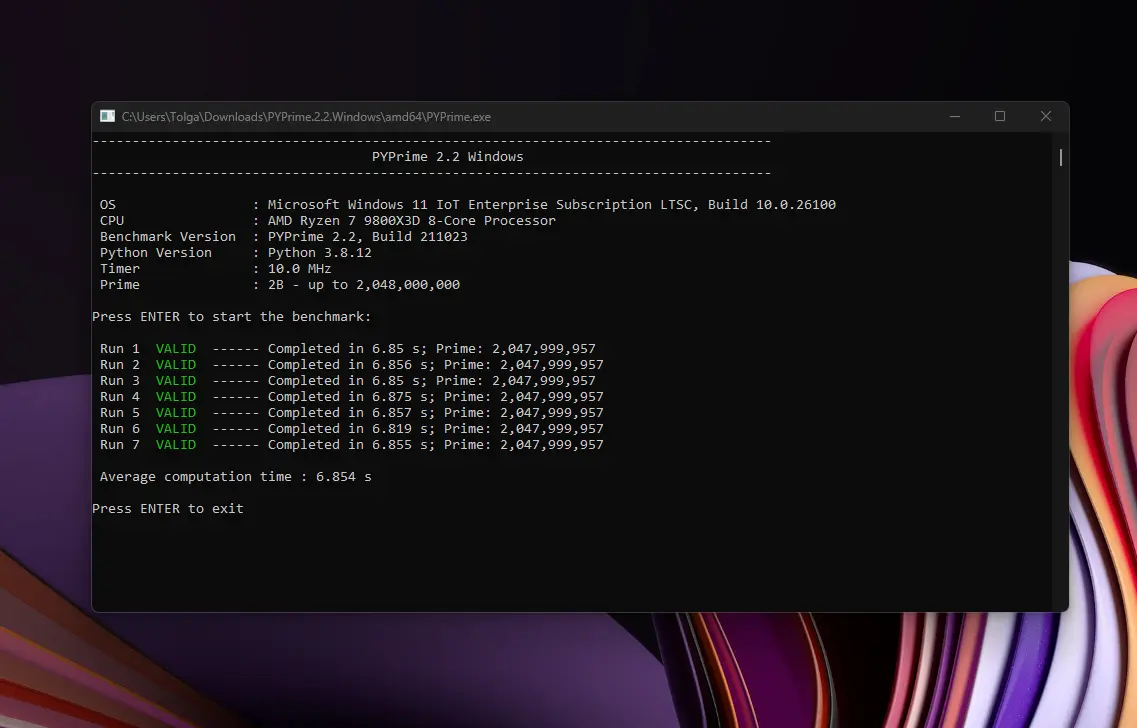Click the AMD Ryzen 7 9800X3D CPU line
This screenshot has height=728, width=1137.
(328, 220)
